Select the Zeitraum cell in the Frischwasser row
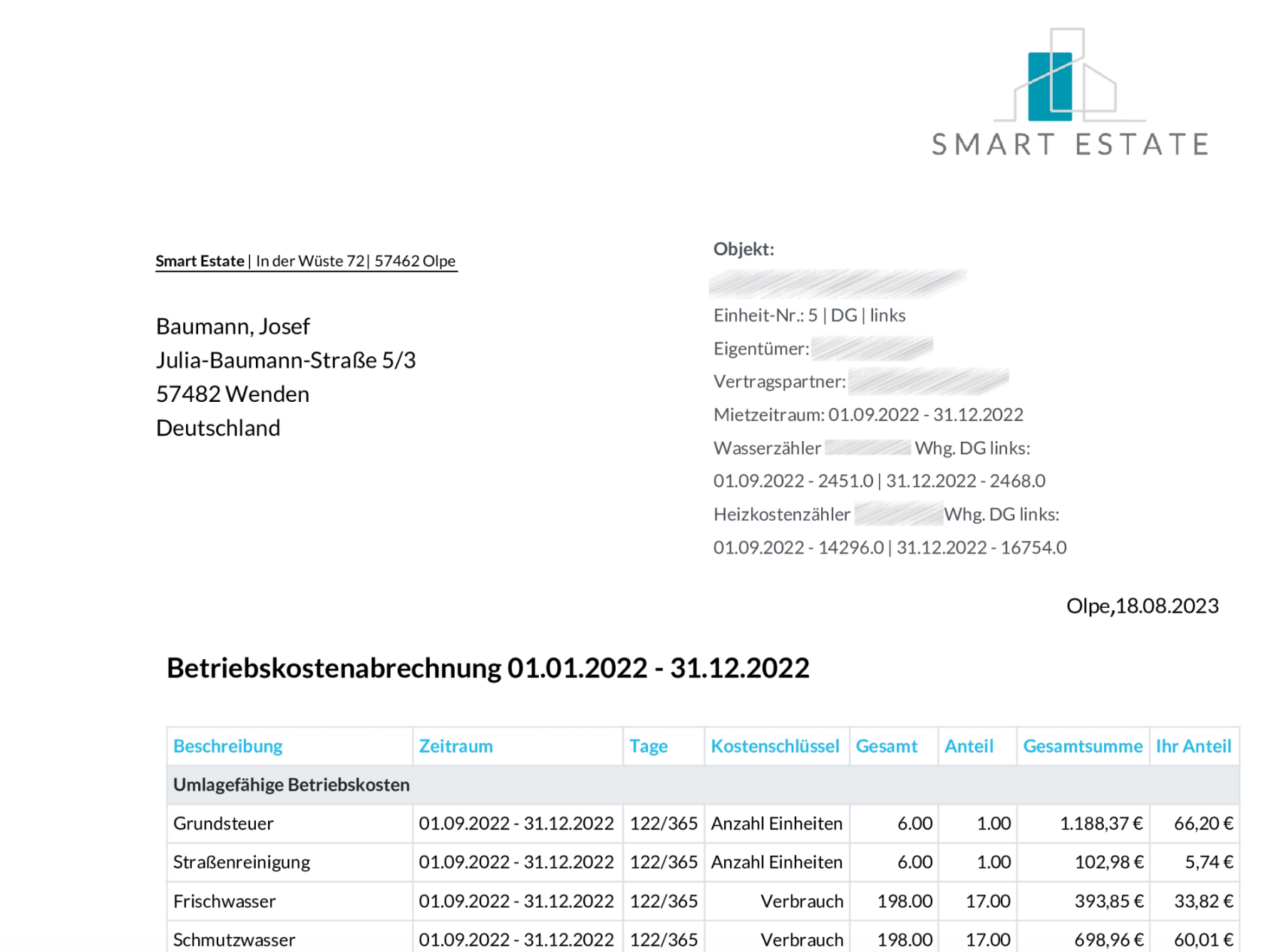 tap(517, 901)
